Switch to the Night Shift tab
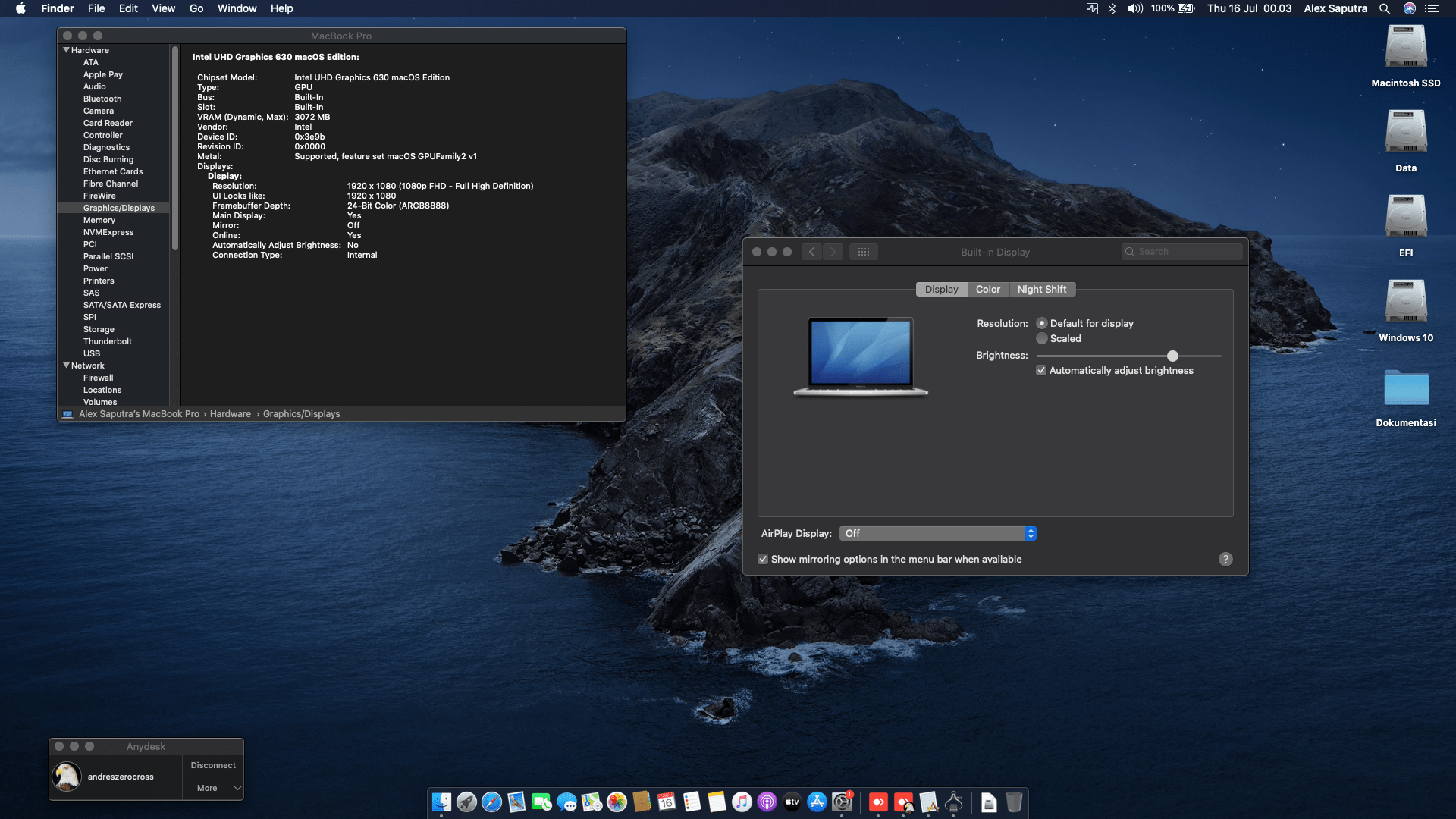Screen dimensions: 1456x819 (x=1042, y=289)
